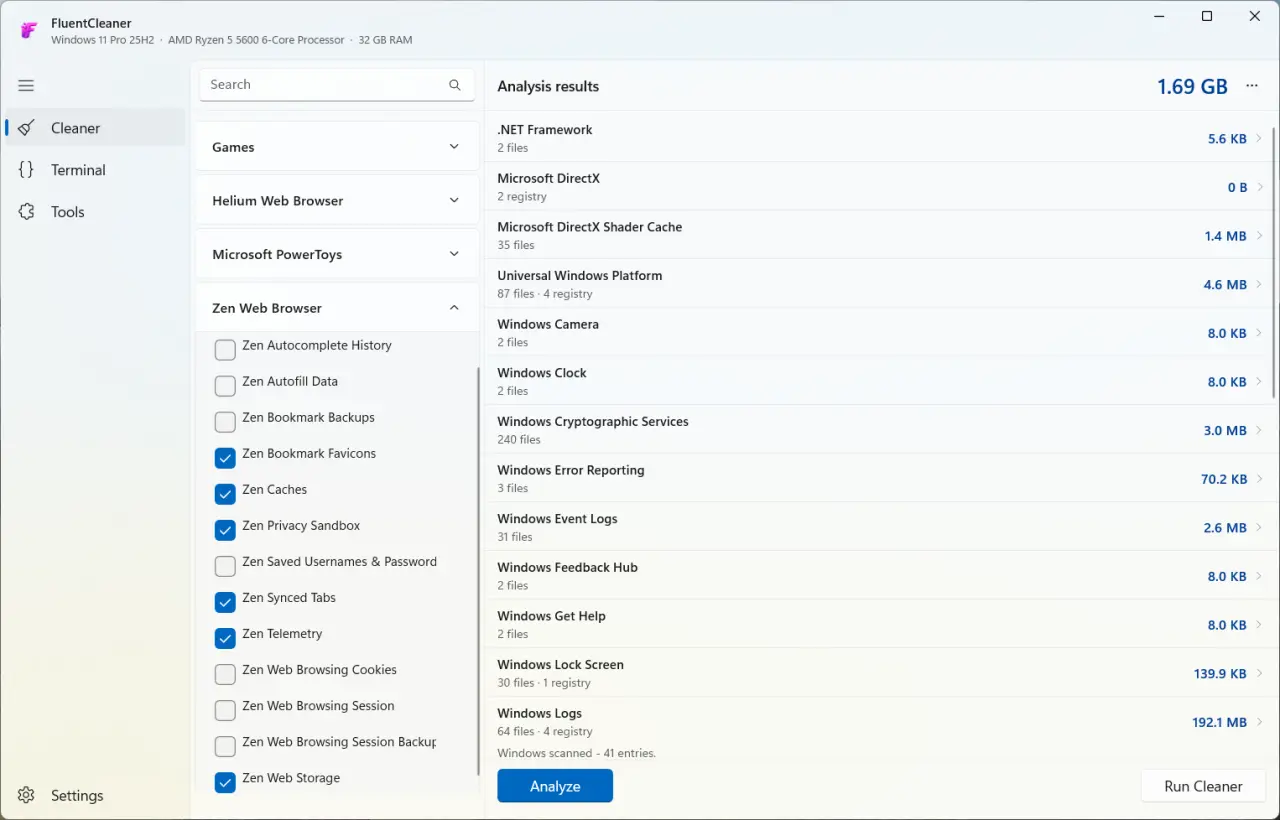Click the search magnifier icon

click(x=455, y=85)
